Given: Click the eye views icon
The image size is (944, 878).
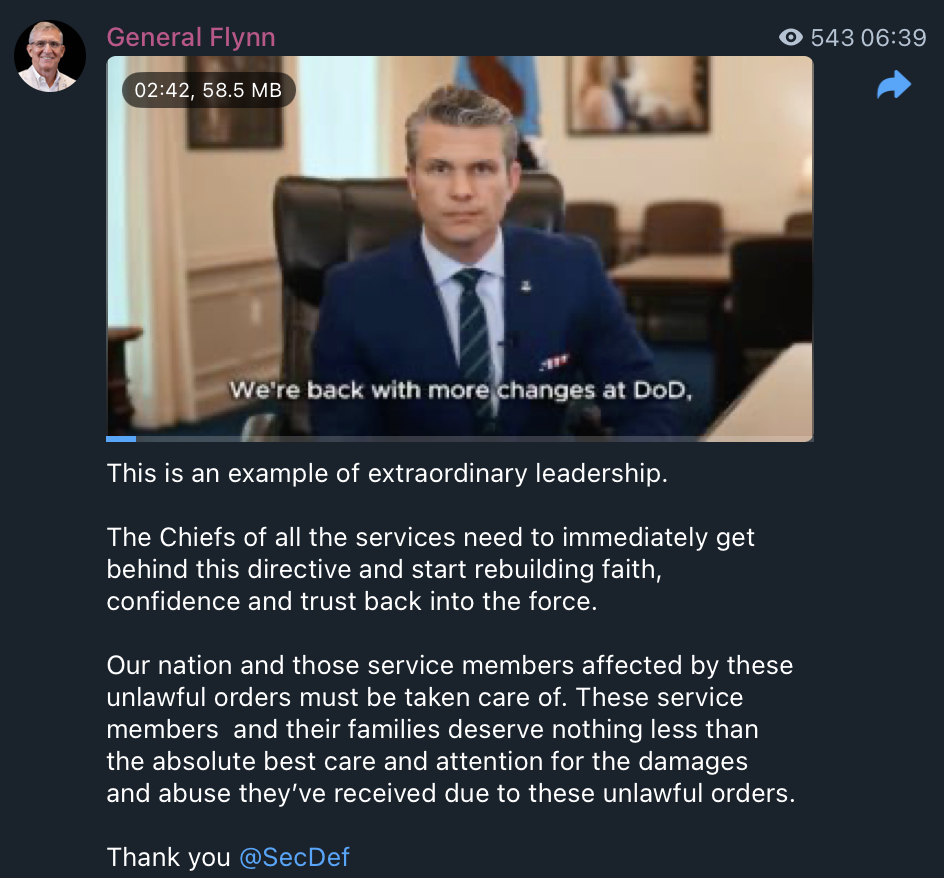Looking at the screenshot, I should (790, 37).
